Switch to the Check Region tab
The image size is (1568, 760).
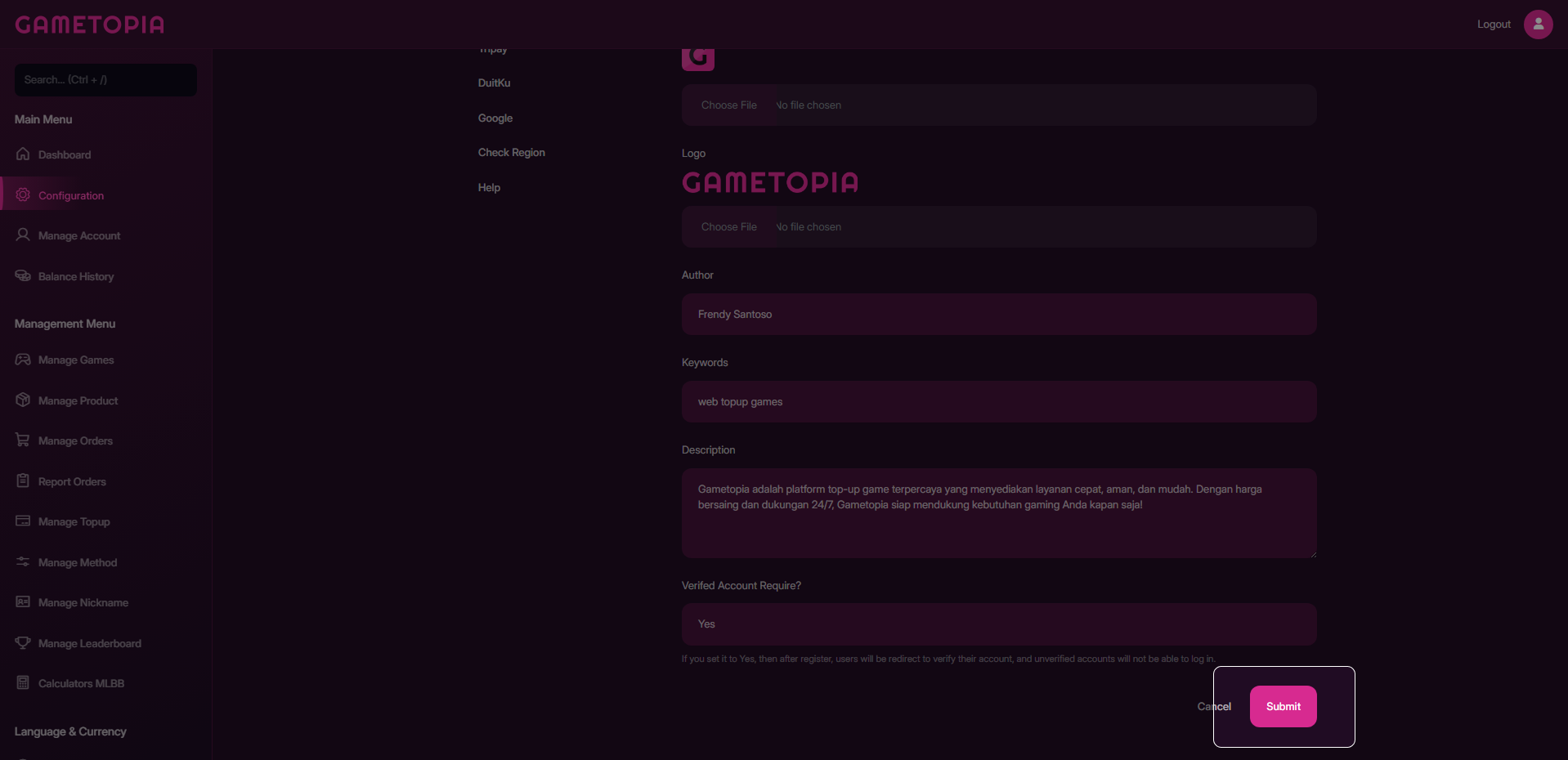pos(512,152)
